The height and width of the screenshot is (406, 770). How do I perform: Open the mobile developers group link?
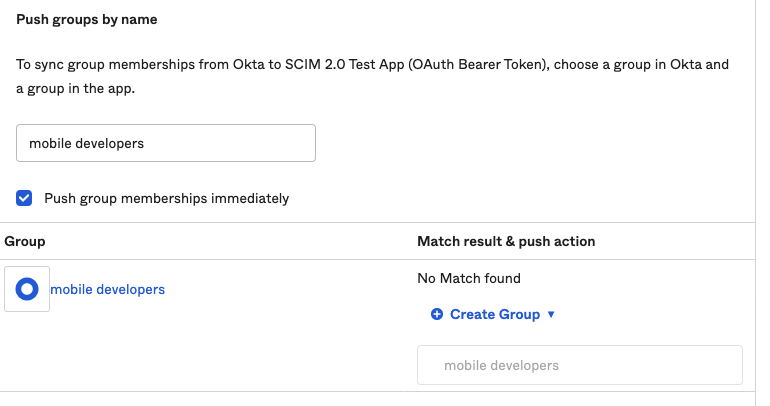[x=107, y=289]
